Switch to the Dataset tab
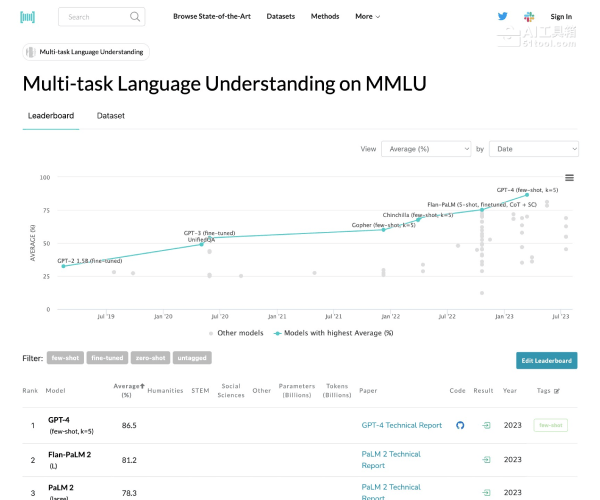Screen dimensions: 600x500 [x=111, y=116]
